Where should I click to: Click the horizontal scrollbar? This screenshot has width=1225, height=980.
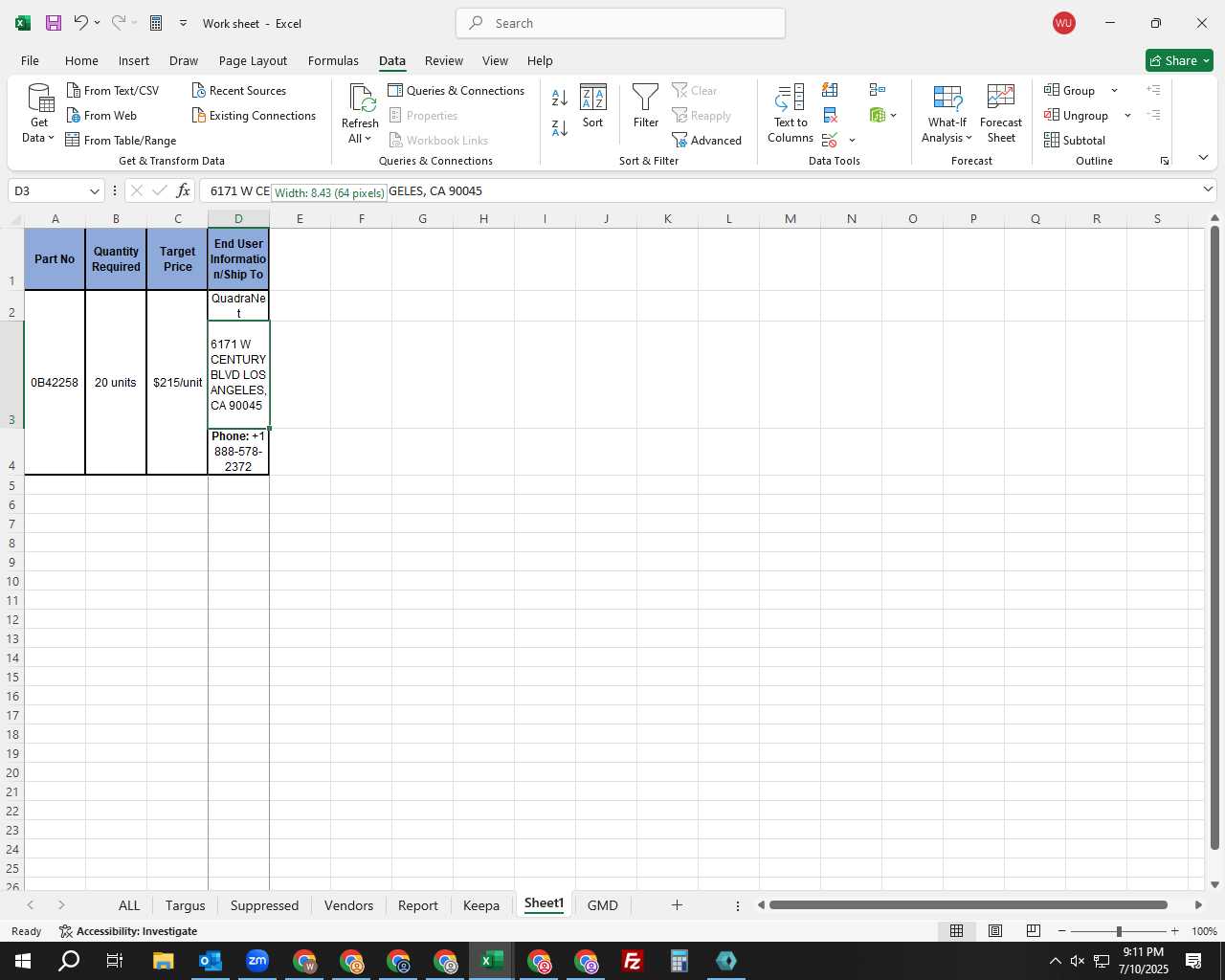968,904
